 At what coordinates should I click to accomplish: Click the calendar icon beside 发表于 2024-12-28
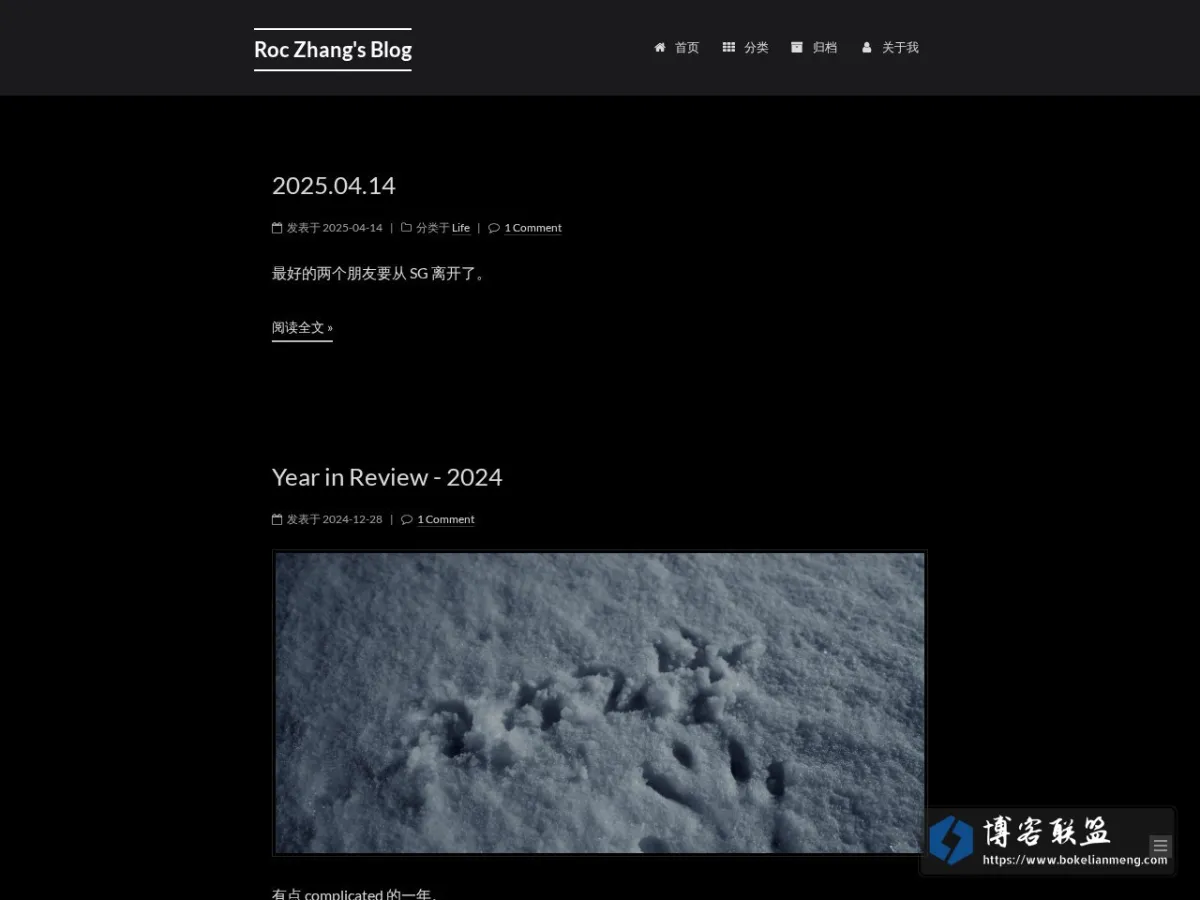[277, 520]
